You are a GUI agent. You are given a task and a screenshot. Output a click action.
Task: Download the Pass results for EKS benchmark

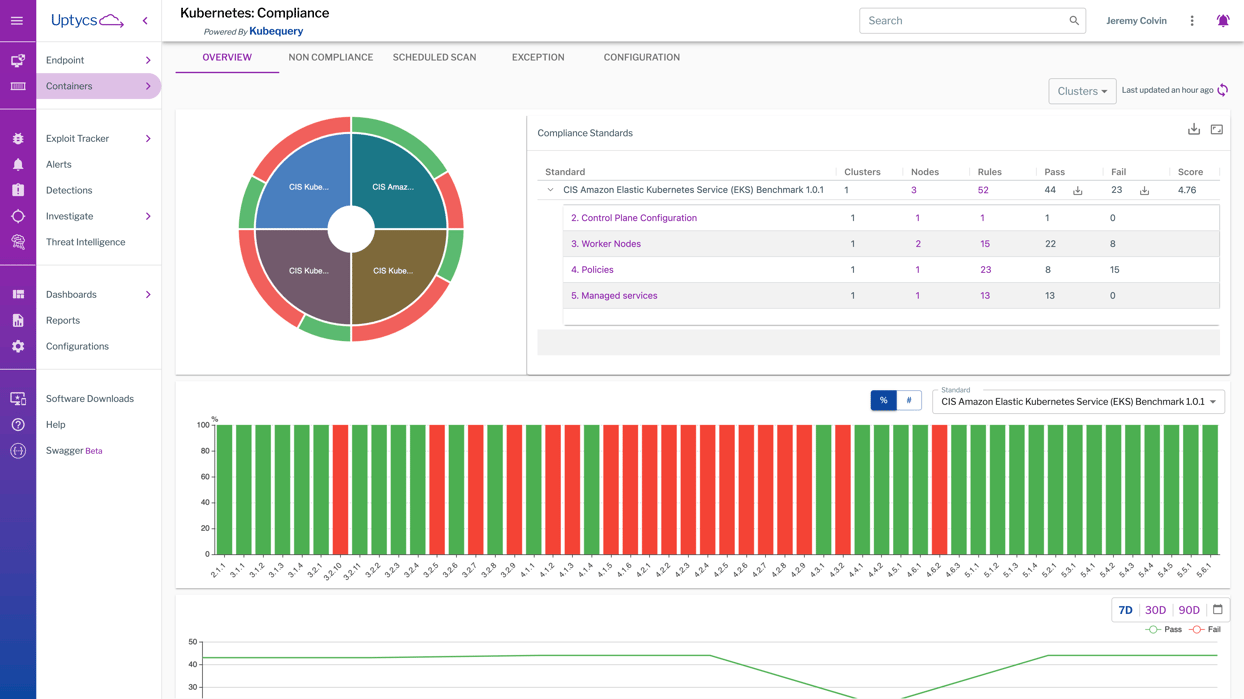1077,190
